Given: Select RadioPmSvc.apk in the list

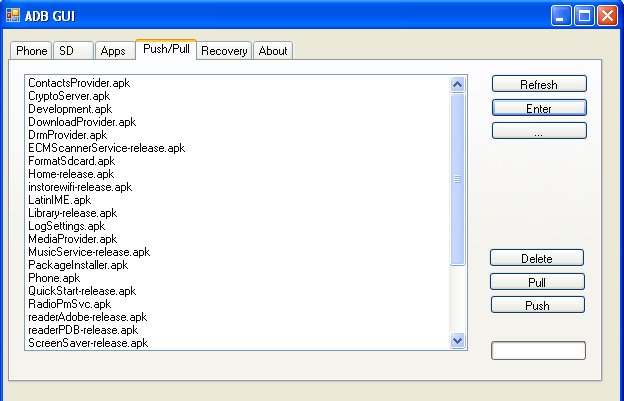Looking at the screenshot, I should (238, 304).
